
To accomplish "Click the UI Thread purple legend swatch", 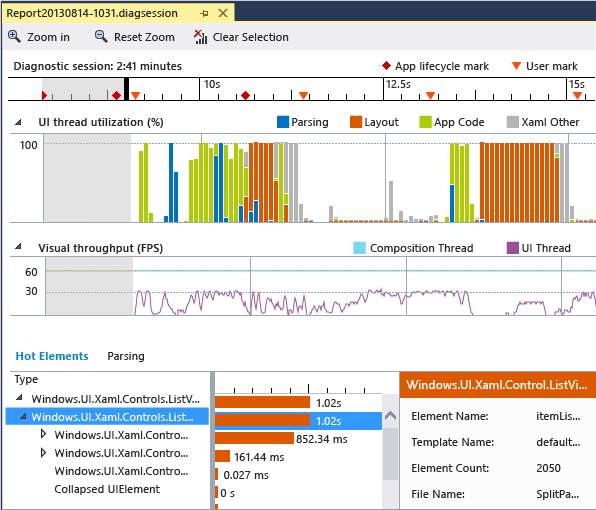I will coord(513,248).
